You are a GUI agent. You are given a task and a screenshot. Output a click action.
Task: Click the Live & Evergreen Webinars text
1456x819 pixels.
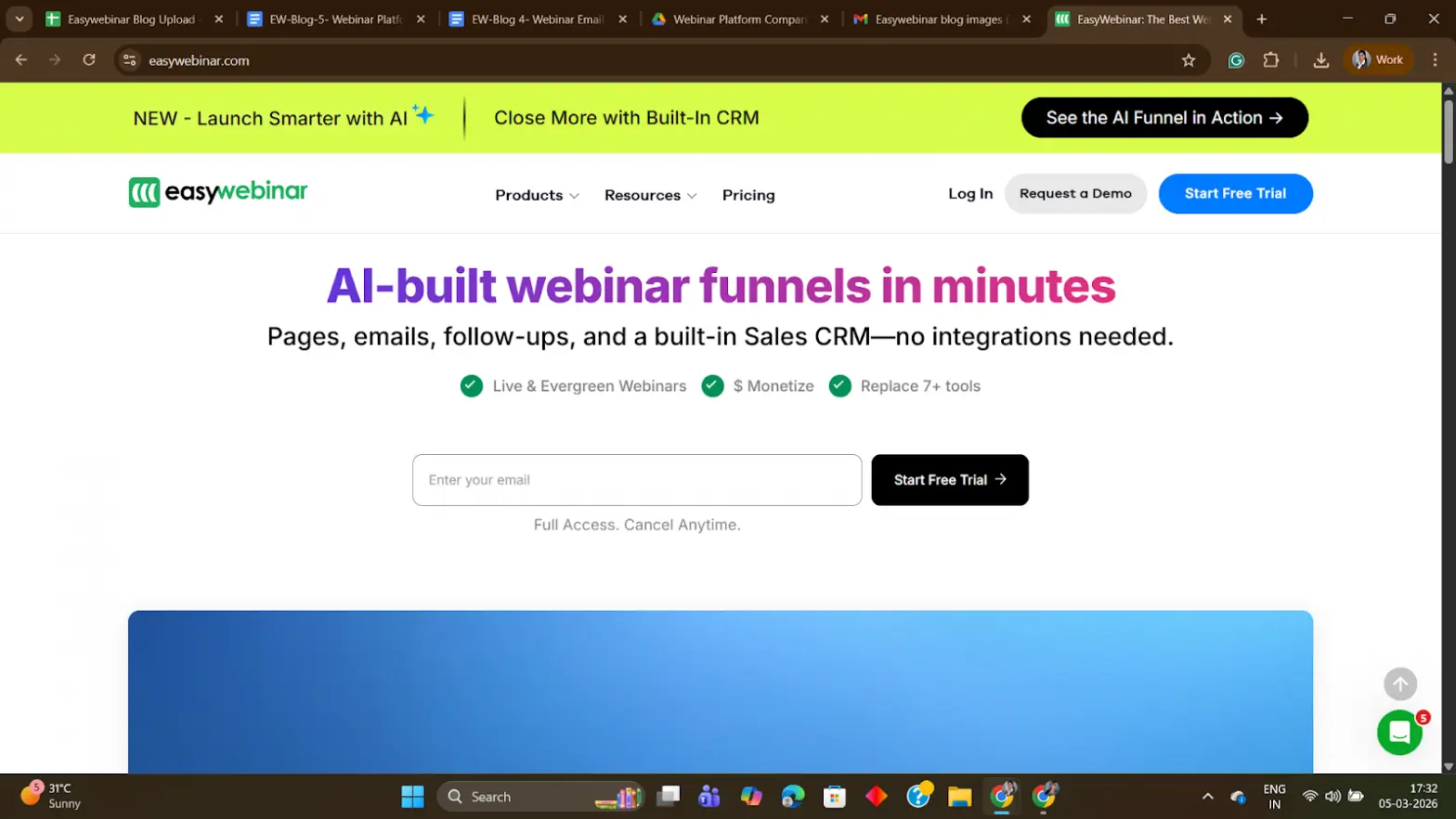[590, 386]
